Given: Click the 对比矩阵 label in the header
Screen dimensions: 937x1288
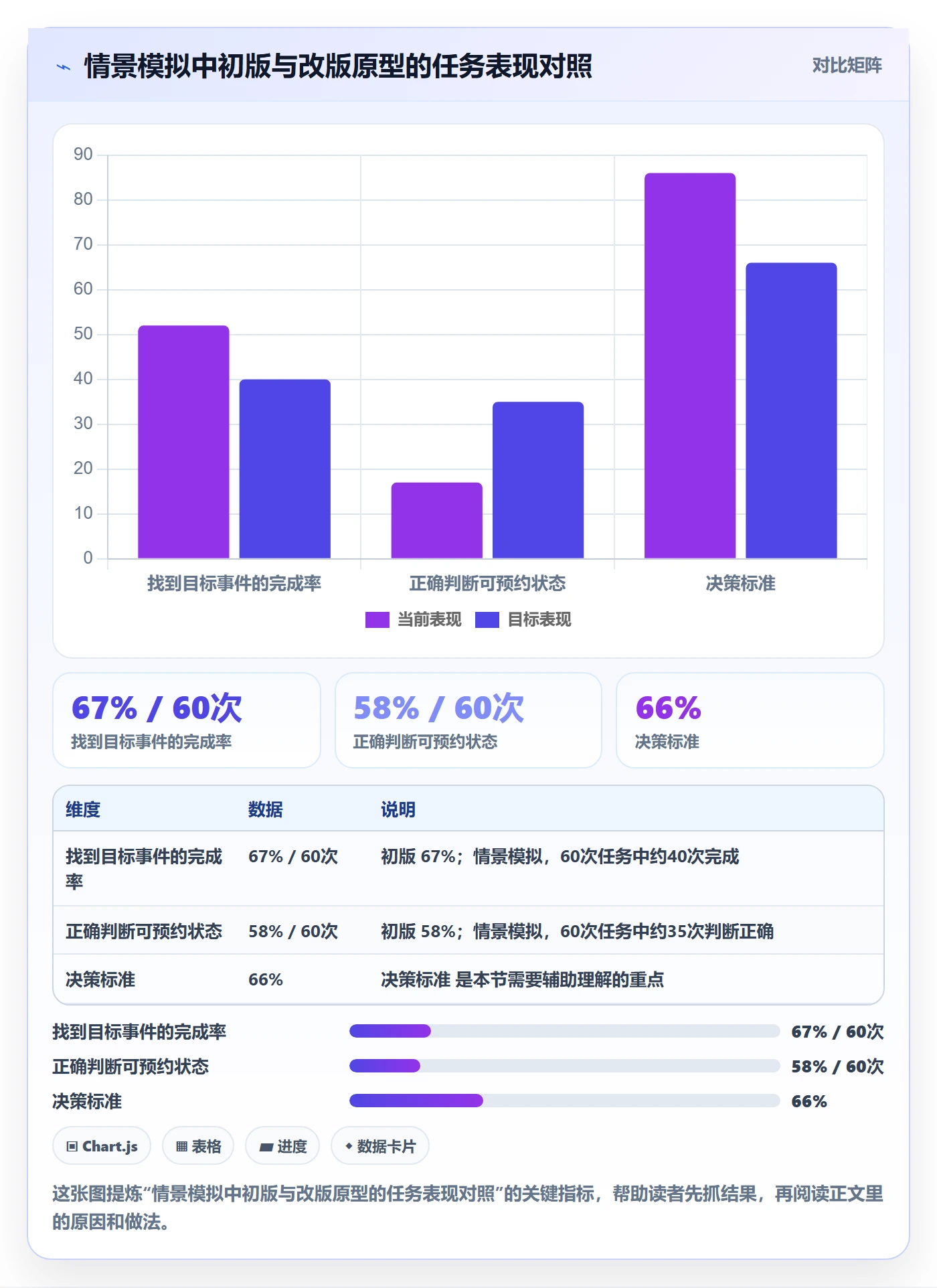Looking at the screenshot, I should coord(847,65).
